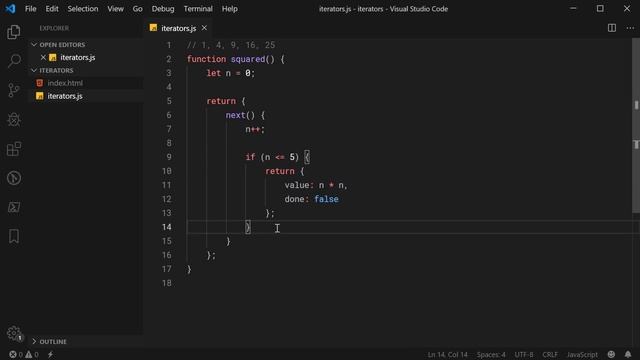Change indentation via Spaces: 4
640x360 pixels.
pyautogui.click(x=491, y=354)
